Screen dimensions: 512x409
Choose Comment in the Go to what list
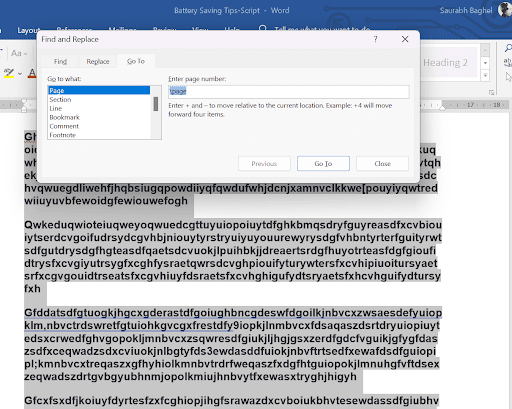coord(99,126)
